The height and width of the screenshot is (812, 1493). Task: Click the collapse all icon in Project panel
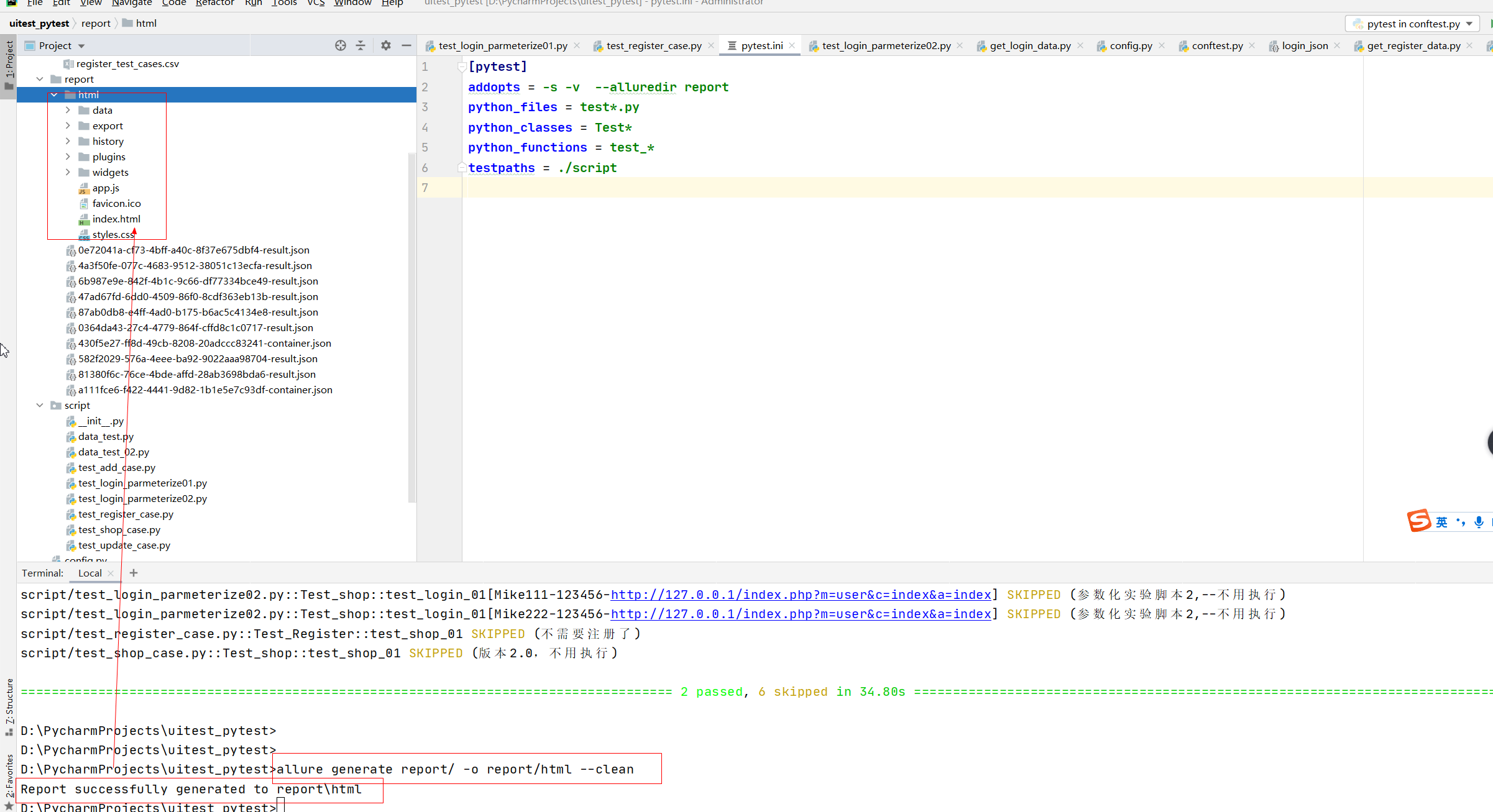click(x=361, y=45)
